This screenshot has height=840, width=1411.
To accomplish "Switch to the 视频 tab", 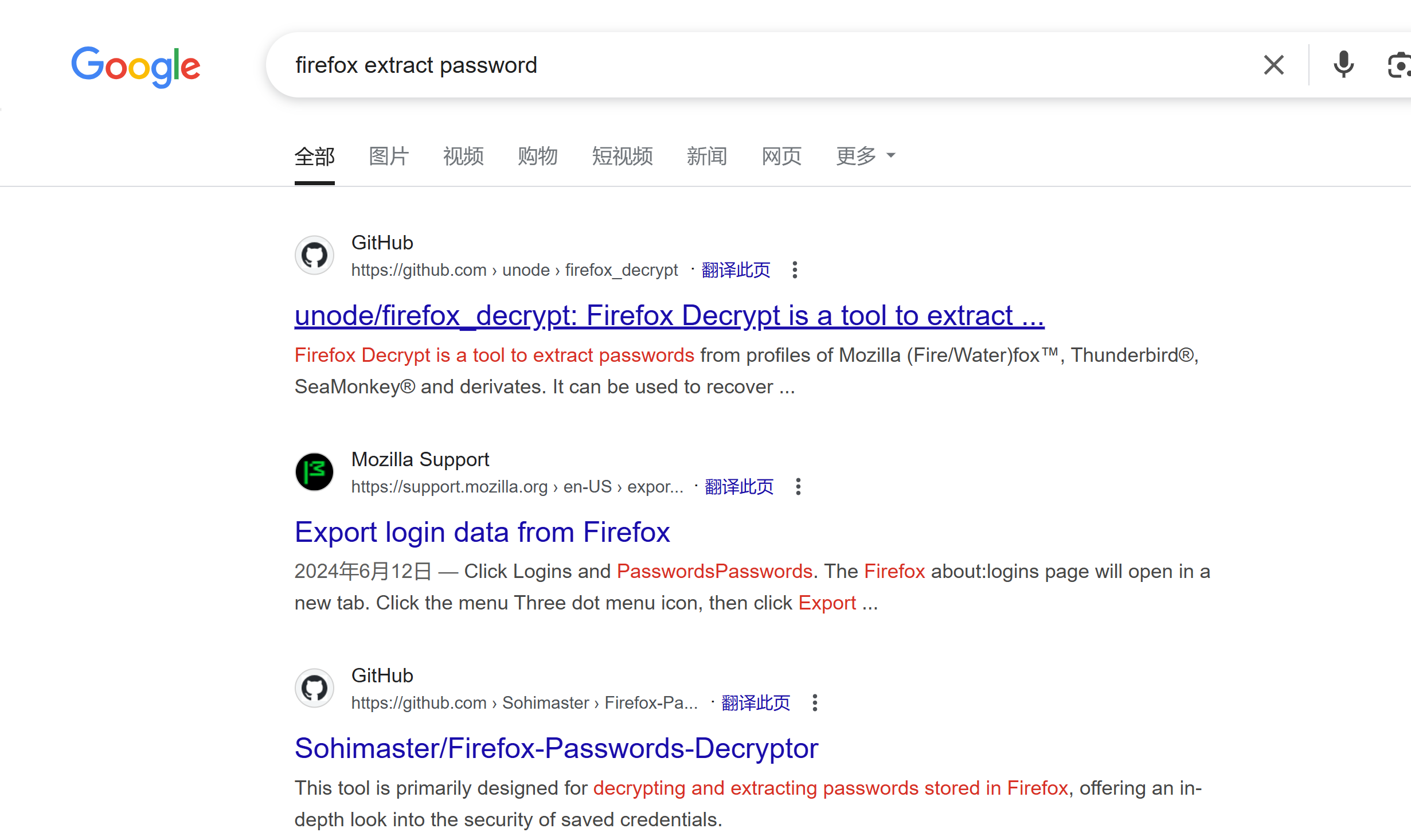I will tap(463, 156).
